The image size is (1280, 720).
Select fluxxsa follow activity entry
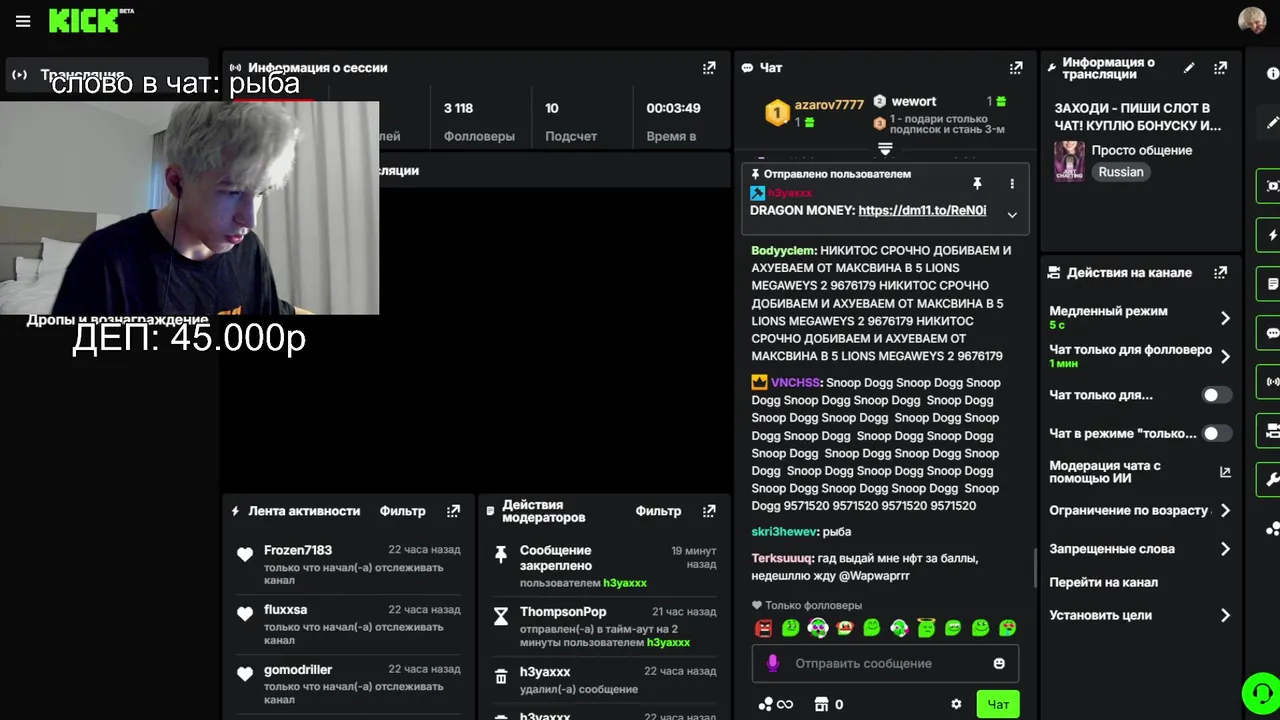(348, 625)
